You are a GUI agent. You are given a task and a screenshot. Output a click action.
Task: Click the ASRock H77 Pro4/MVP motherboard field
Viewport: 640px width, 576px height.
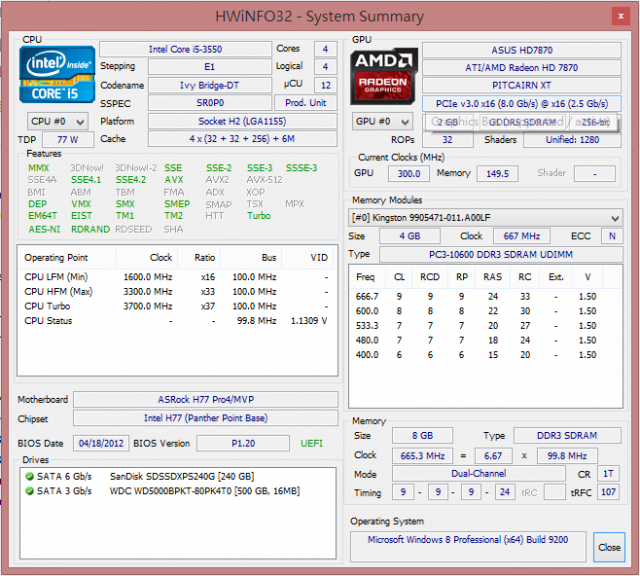click(206, 399)
